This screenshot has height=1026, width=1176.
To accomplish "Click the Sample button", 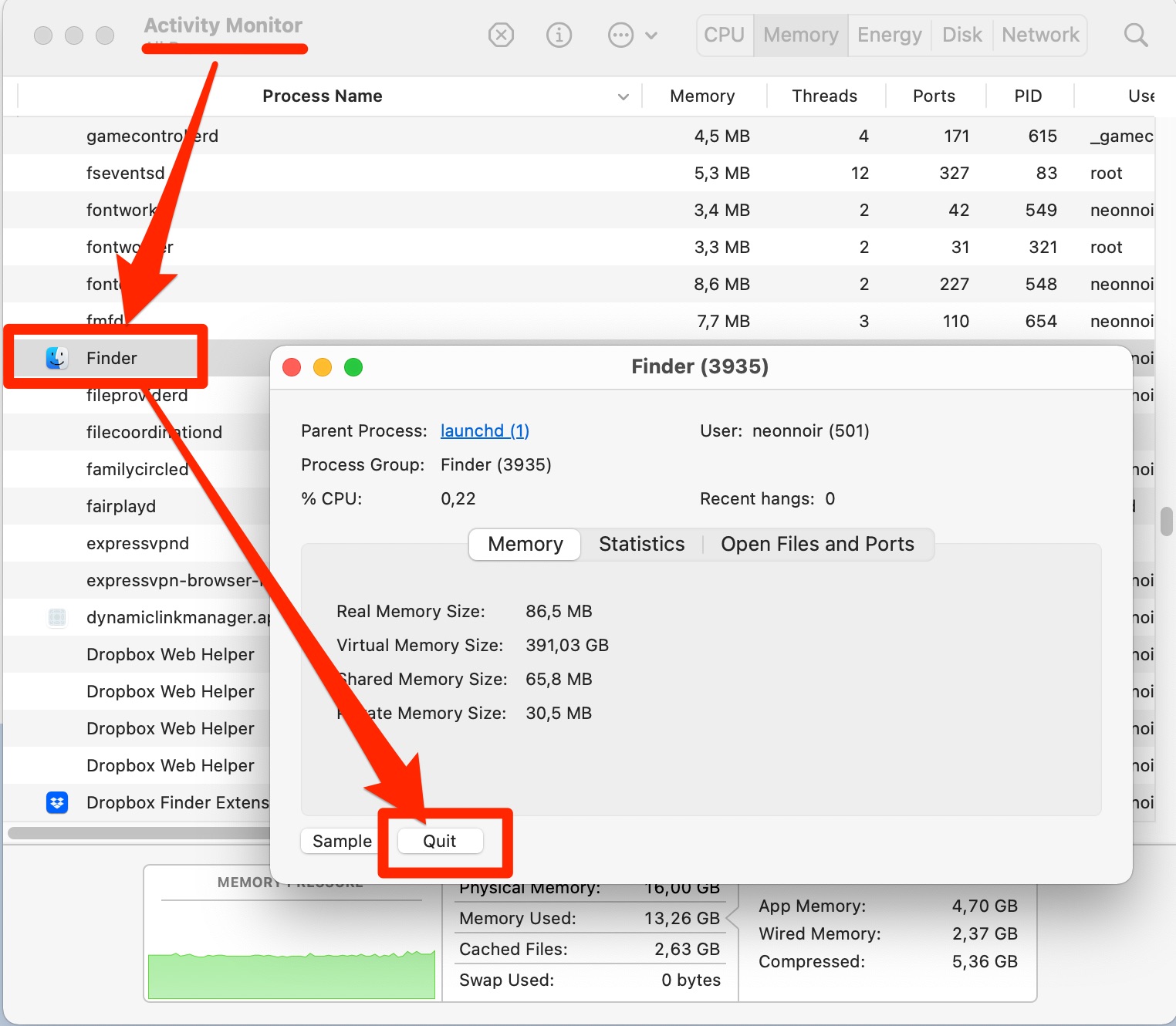I will point(342,841).
